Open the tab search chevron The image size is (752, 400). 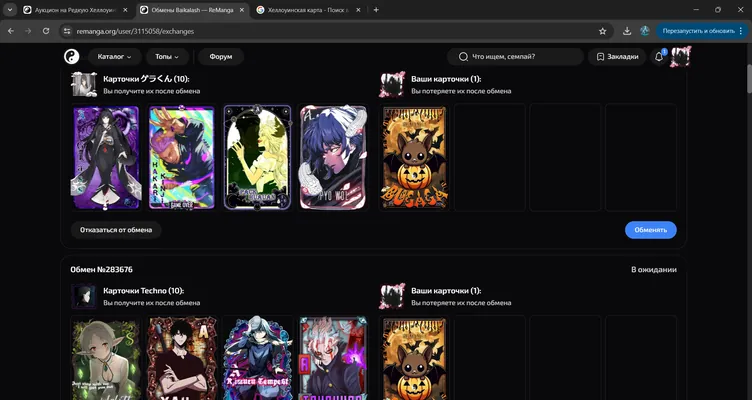10,10
